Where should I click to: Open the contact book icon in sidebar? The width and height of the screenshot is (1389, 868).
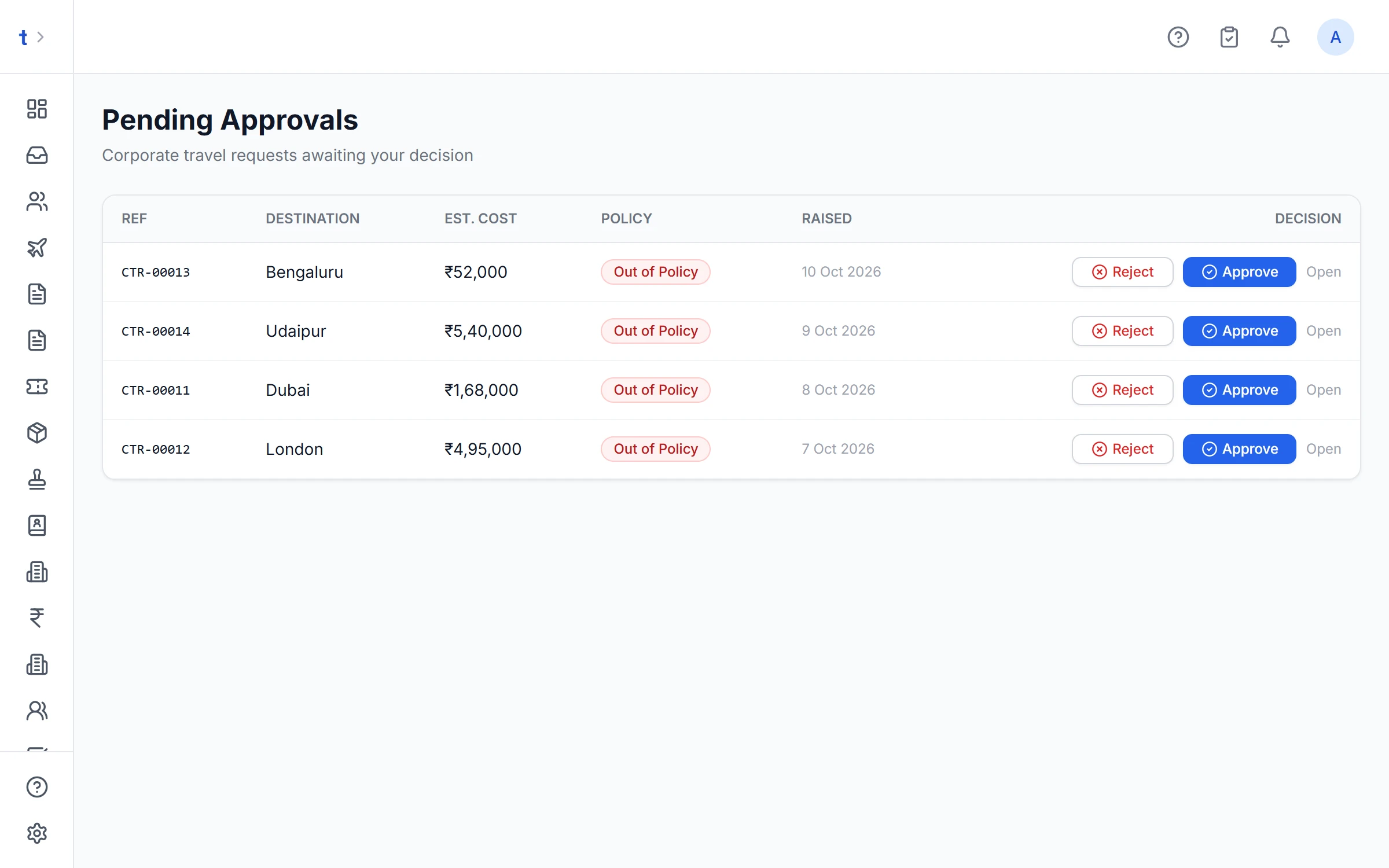click(x=36, y=525)
